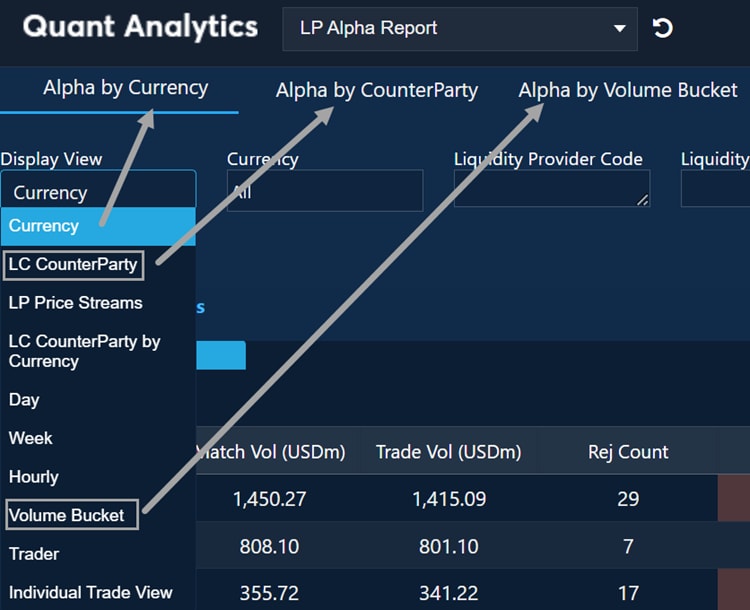Expand the Display View combo box
Screen dimensions: 750x610
(x=98, y=192)
